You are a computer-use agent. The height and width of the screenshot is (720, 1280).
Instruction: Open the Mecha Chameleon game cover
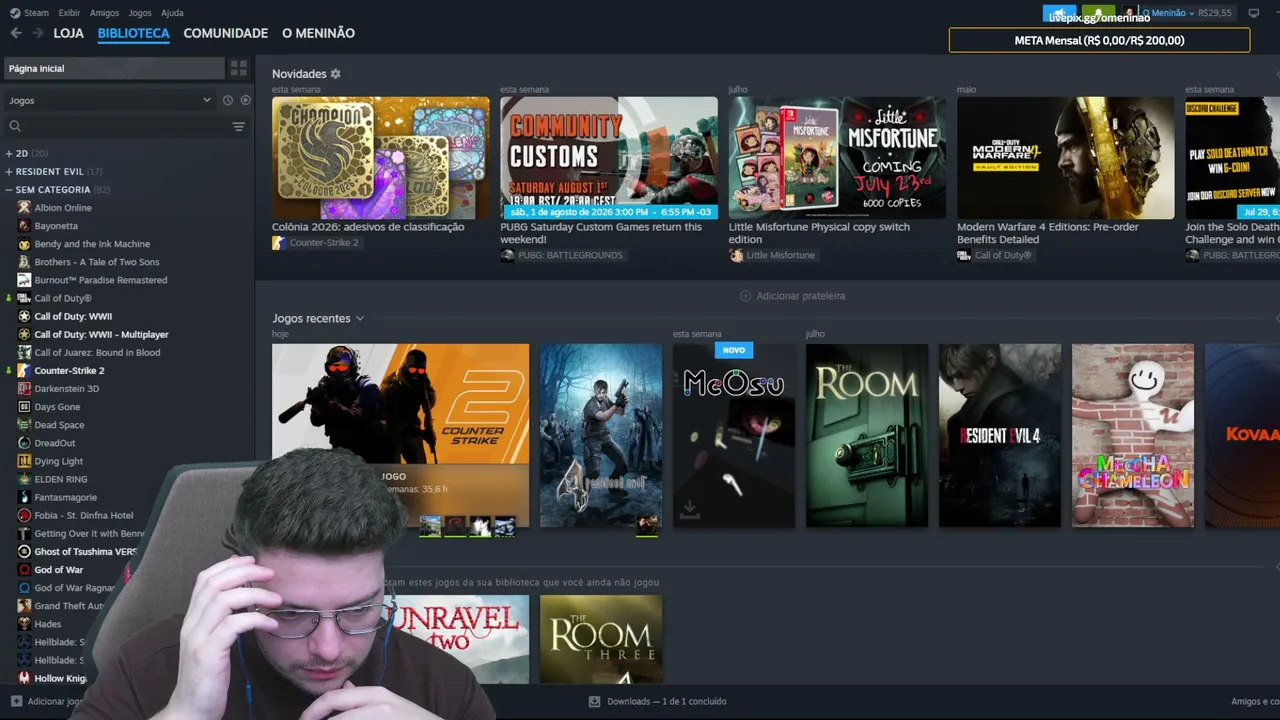pyautogui.click(x=1133, y=436)
